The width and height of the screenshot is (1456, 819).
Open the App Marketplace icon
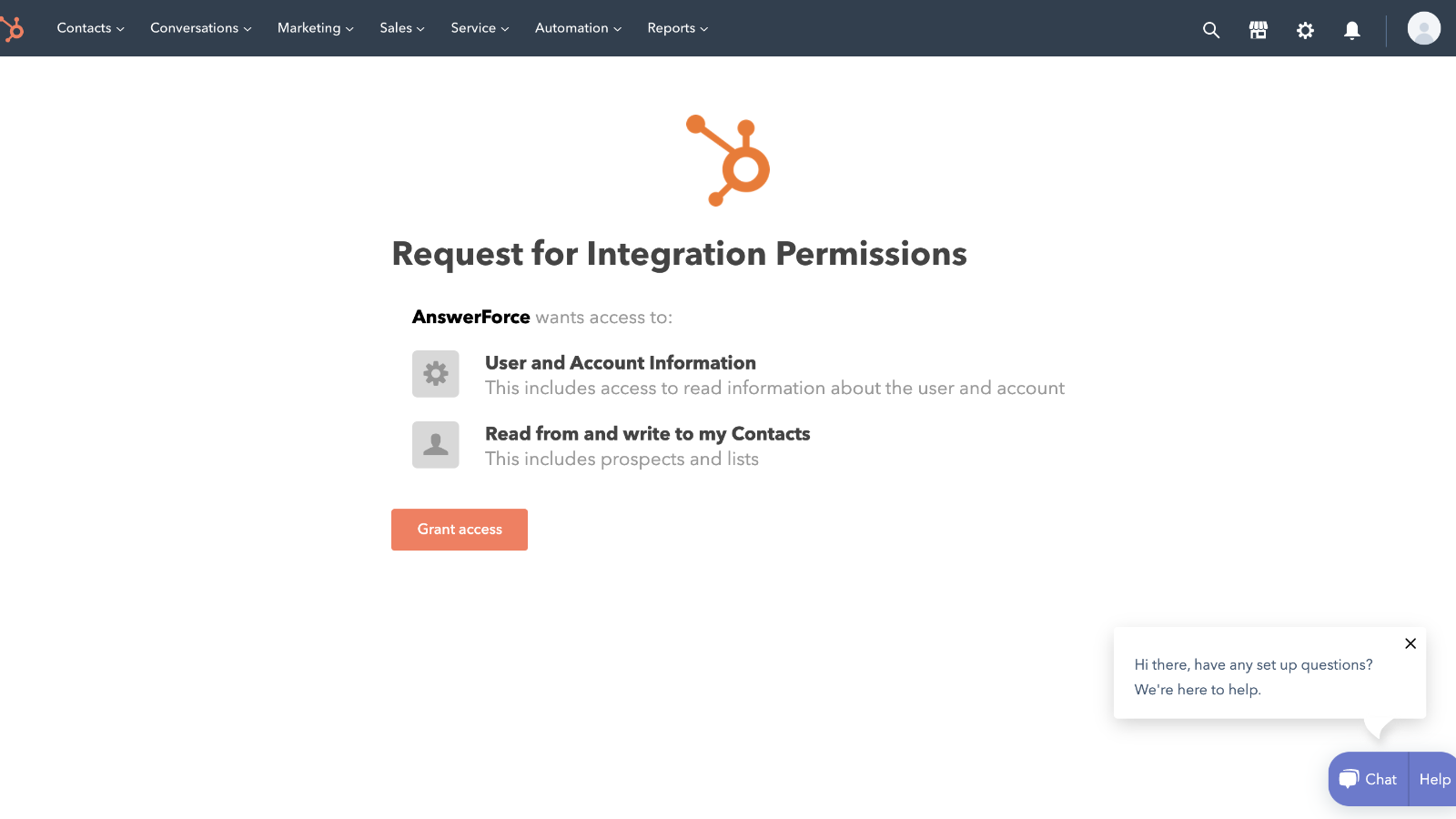(1259, 29)
